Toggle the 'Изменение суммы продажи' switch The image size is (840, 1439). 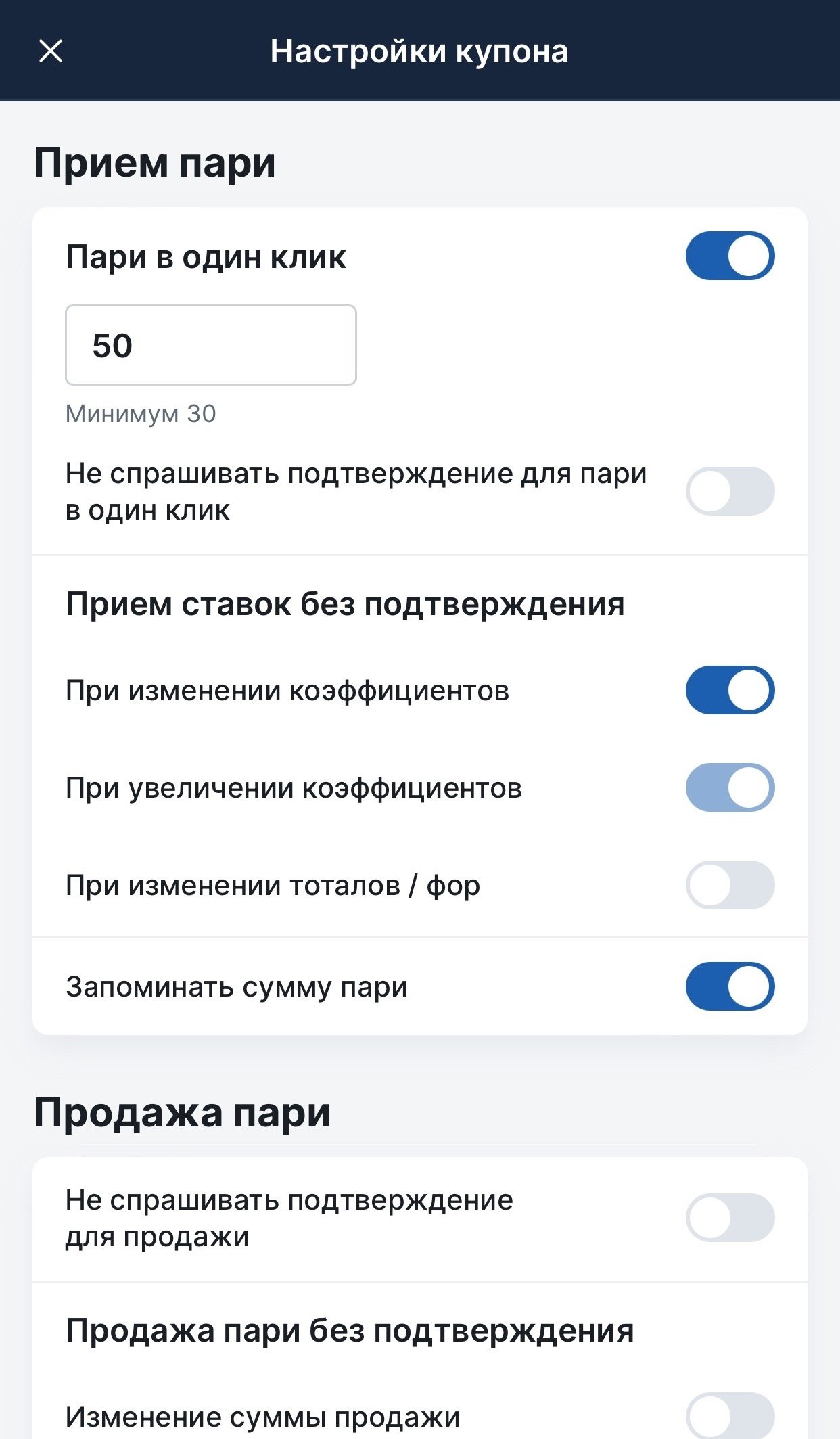click(x=730, y=1416)
